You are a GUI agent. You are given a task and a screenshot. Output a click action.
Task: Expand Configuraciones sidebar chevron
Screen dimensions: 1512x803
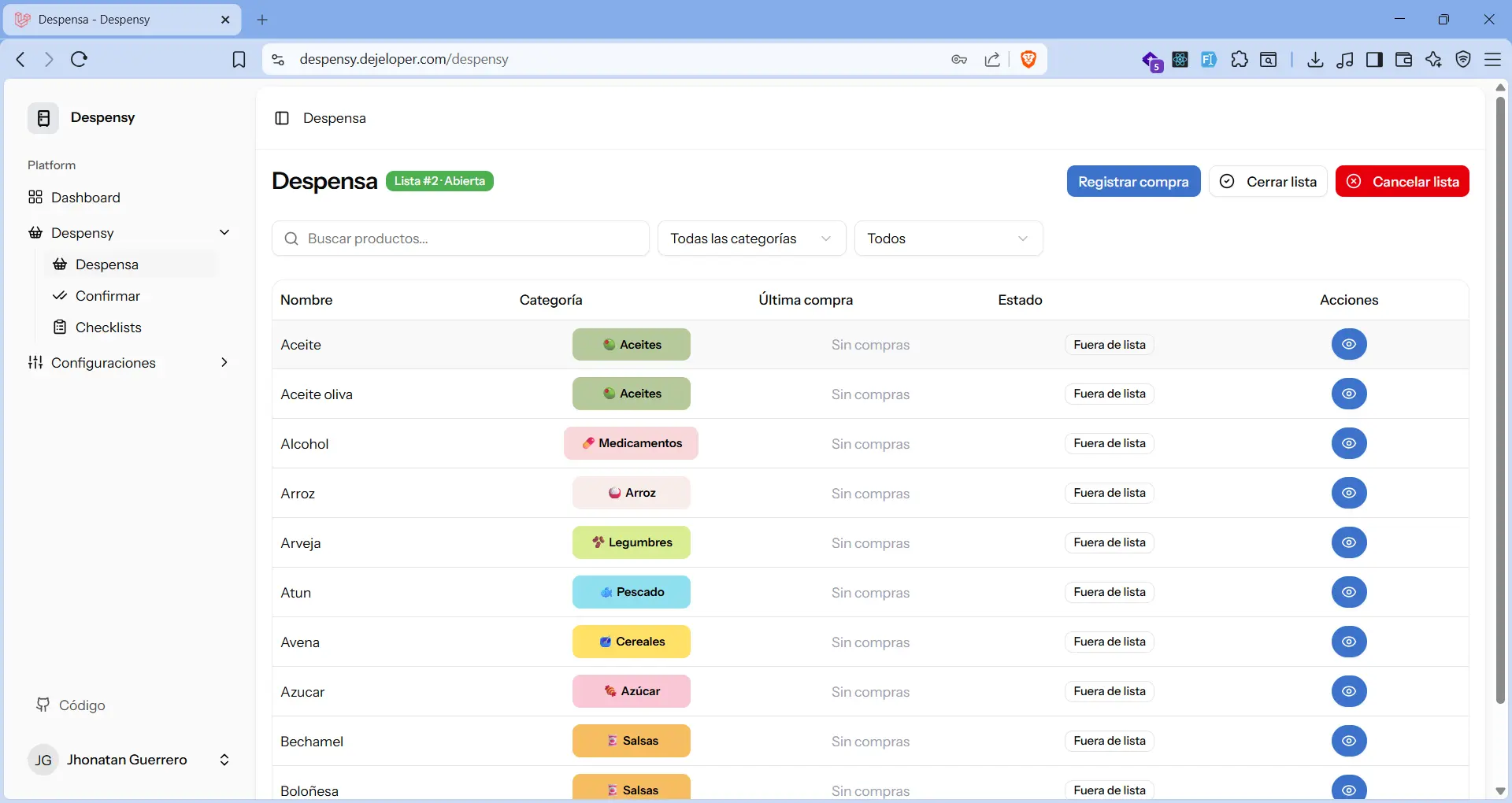(x=224, y=362)
